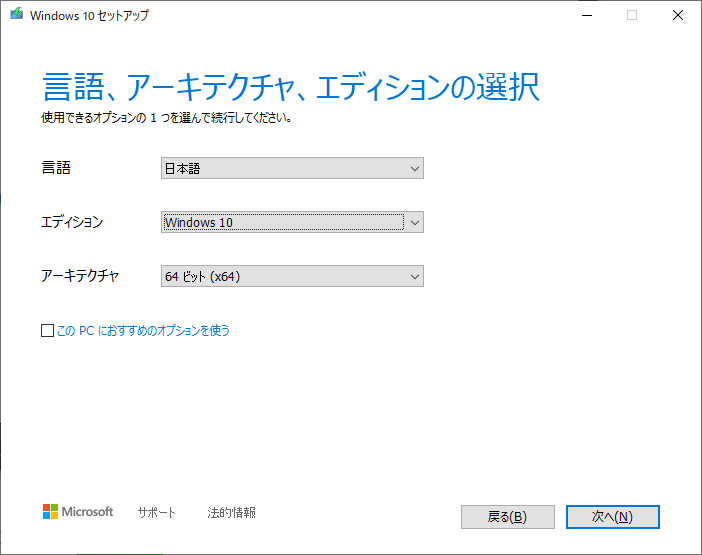The width and height of the screenshot is (702, 555).
Task: Click the 使用できるオプションの 1 つを選んで続行してください text
Action: pos(167,118)
